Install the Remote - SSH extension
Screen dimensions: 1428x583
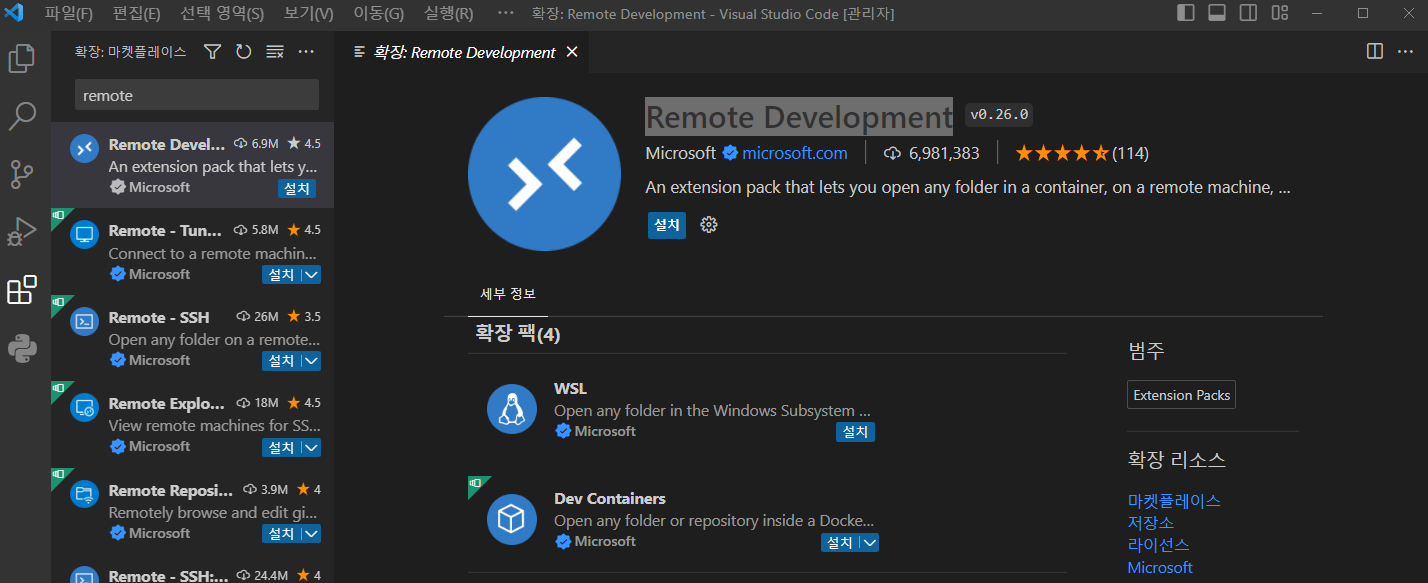click(281, 361)
